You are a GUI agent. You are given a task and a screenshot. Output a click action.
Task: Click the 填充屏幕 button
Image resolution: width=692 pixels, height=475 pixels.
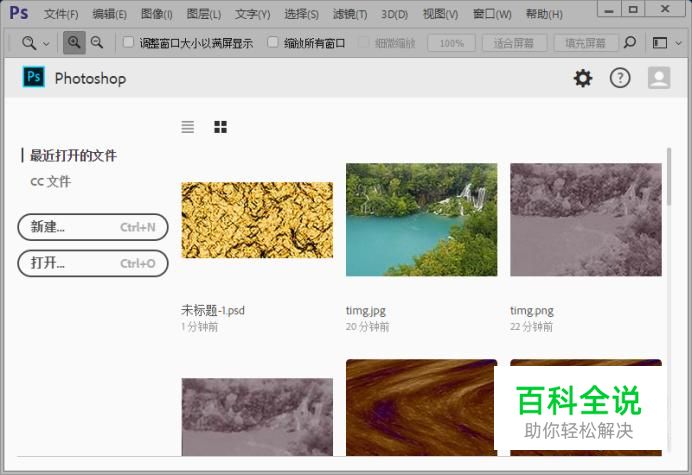coord(585,43)
